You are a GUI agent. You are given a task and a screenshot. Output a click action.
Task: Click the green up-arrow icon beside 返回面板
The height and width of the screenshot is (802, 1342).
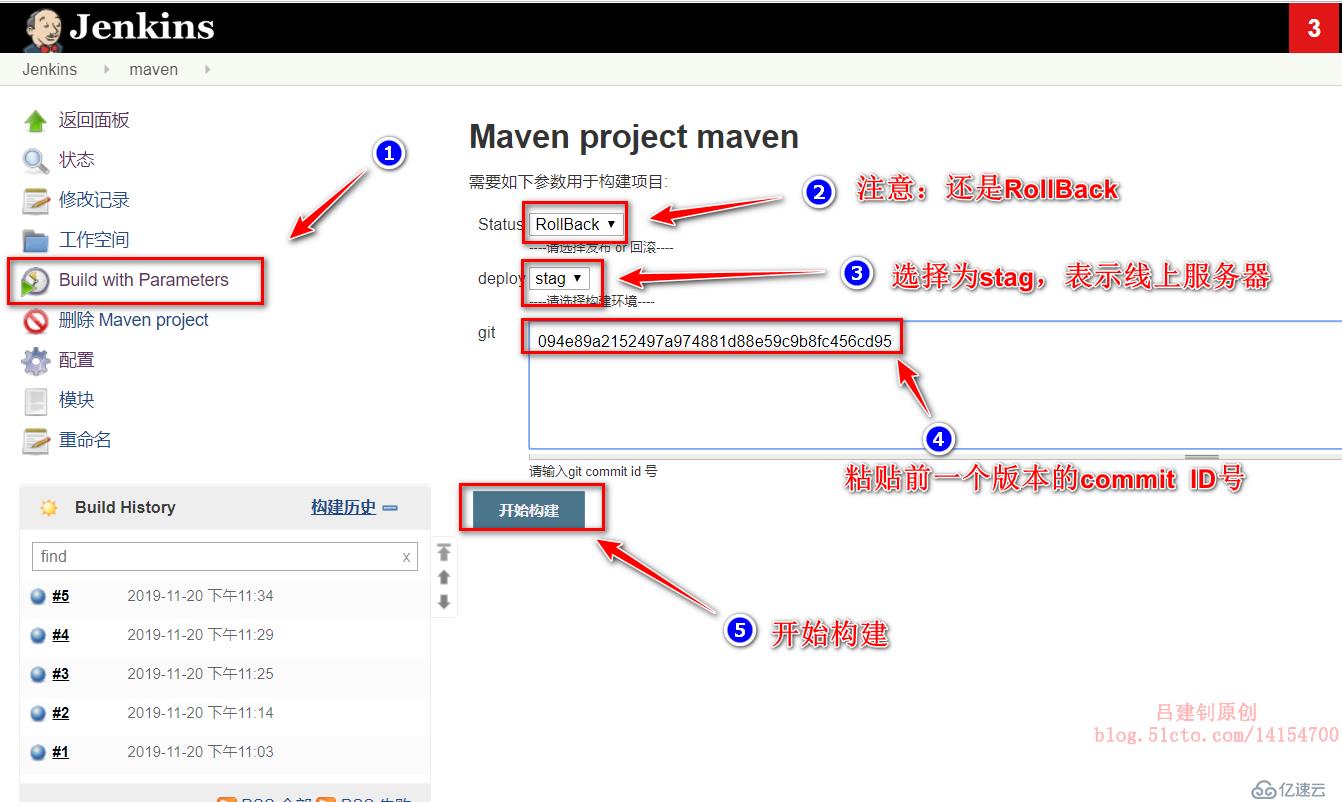coord(35,121)
